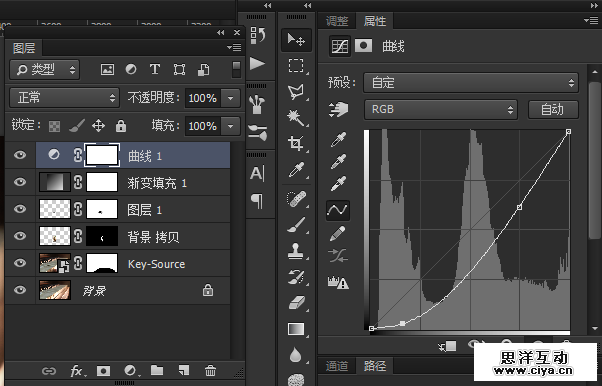
Task: Open the Brush Presets panel icon
Action: (257, 104)
